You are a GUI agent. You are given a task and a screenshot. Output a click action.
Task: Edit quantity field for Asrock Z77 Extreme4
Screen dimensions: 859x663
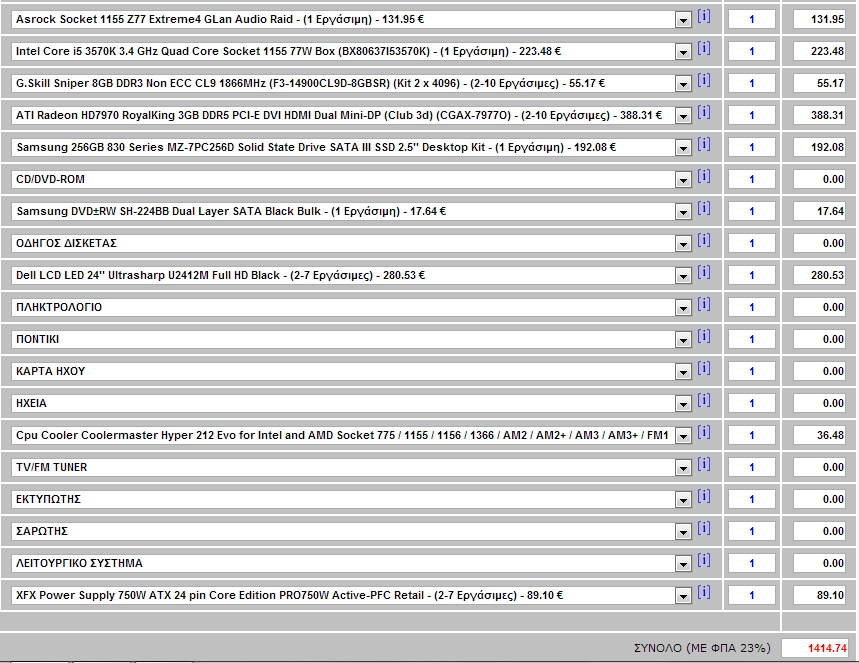click(752, 19)
